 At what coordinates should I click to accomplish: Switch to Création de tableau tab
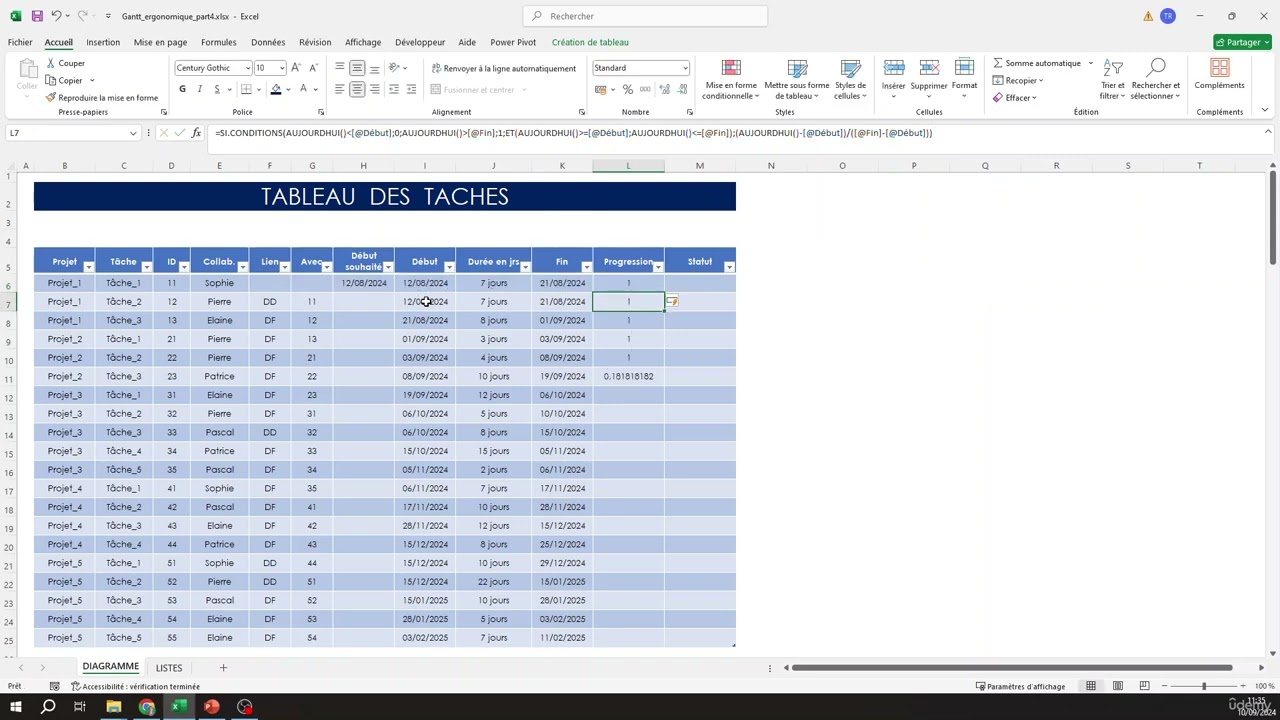pyautogui.click(x=590, y=42)
